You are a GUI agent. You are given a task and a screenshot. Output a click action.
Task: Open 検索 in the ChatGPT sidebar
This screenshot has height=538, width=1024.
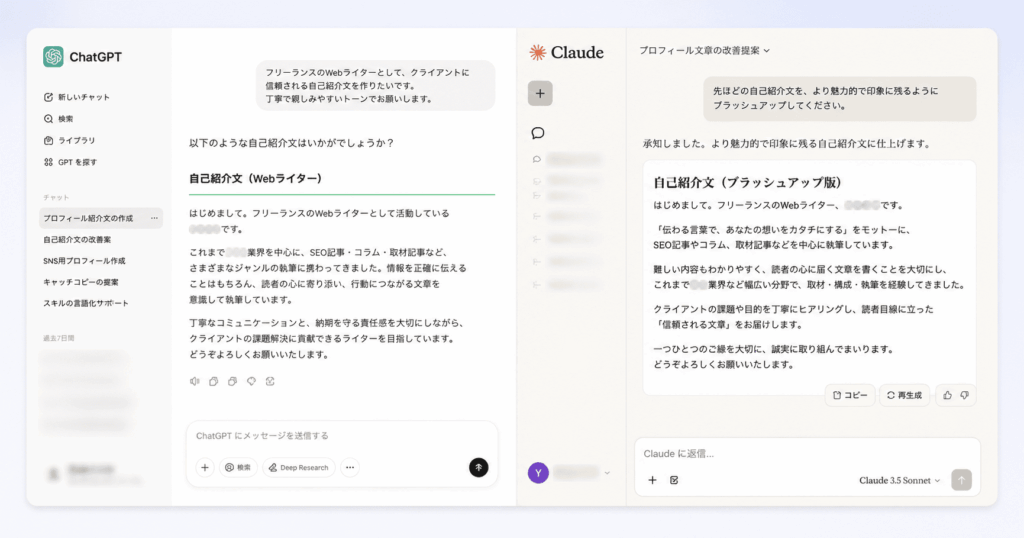click(x=58, y=119)
